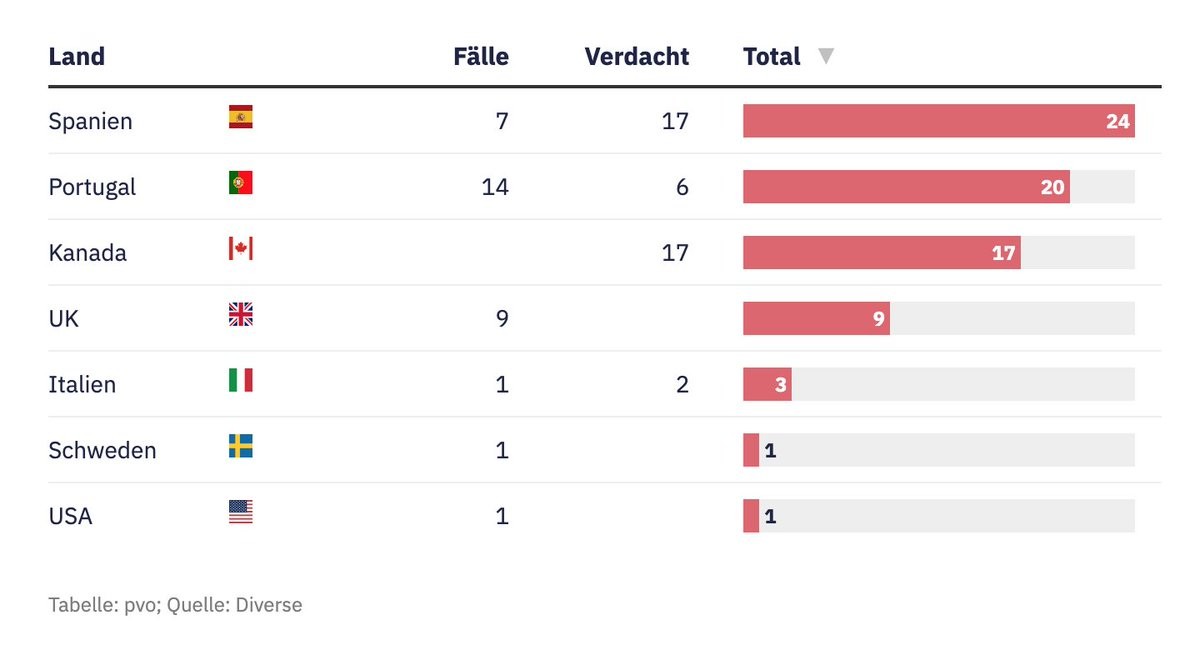Image resolution: width=1200 pixels, height=665 pixels.
Task: Click the Portugal flag icon
Action: pos(240,183)
